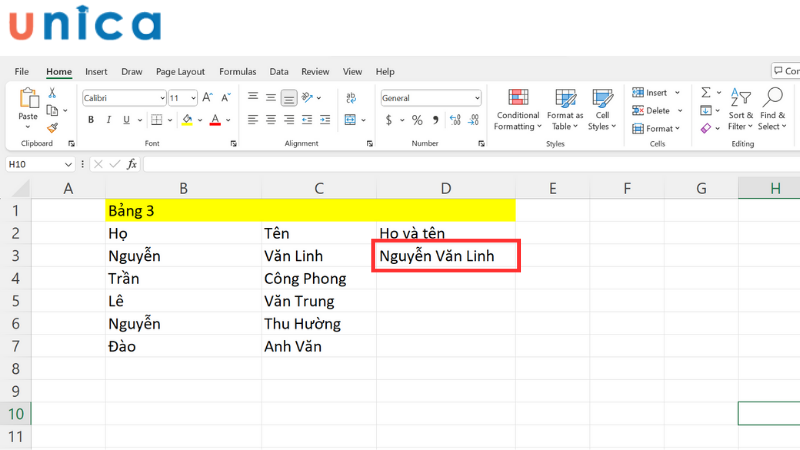The height and width of the screenshot is (450, 800).
Task: Select cell D3 Nguyễn Văn Linh
Action: click(446, 256)
